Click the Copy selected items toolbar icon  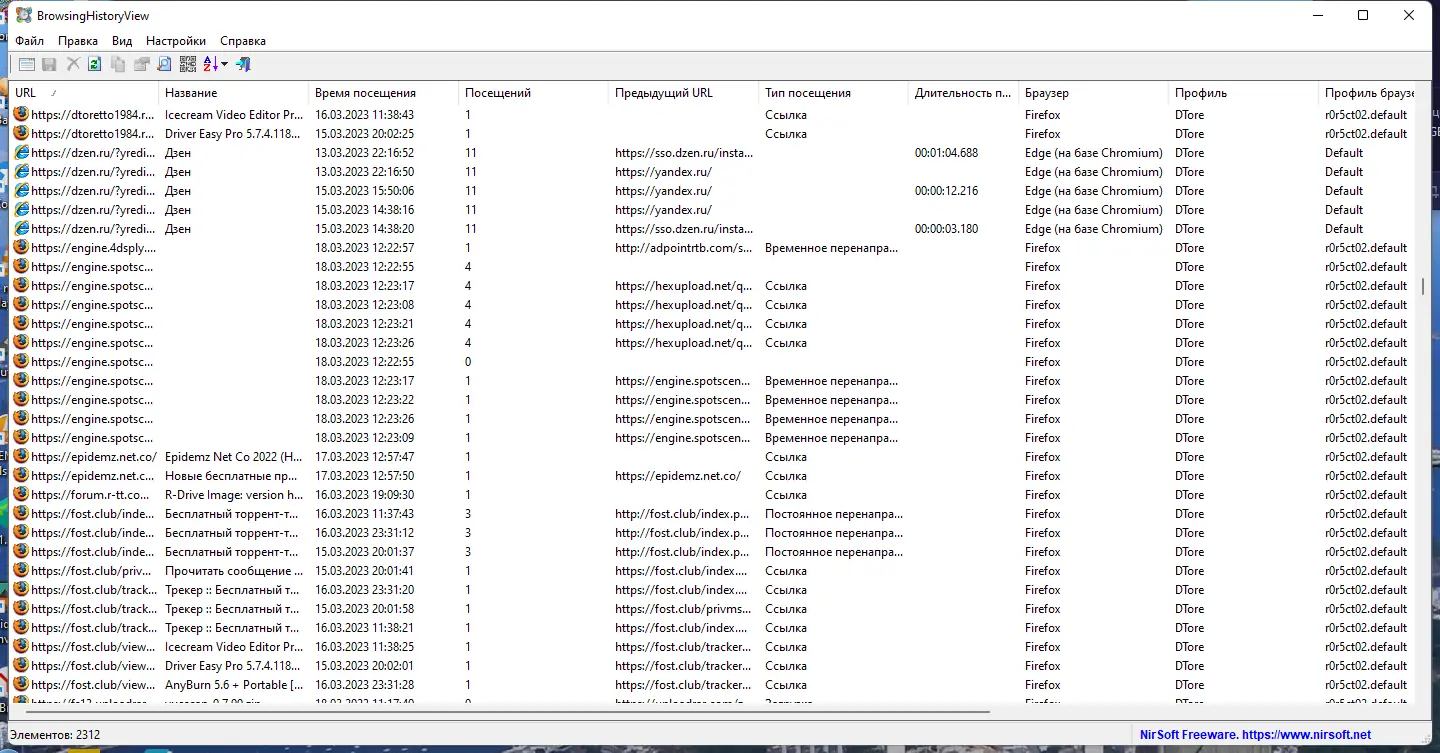point(118,65)
